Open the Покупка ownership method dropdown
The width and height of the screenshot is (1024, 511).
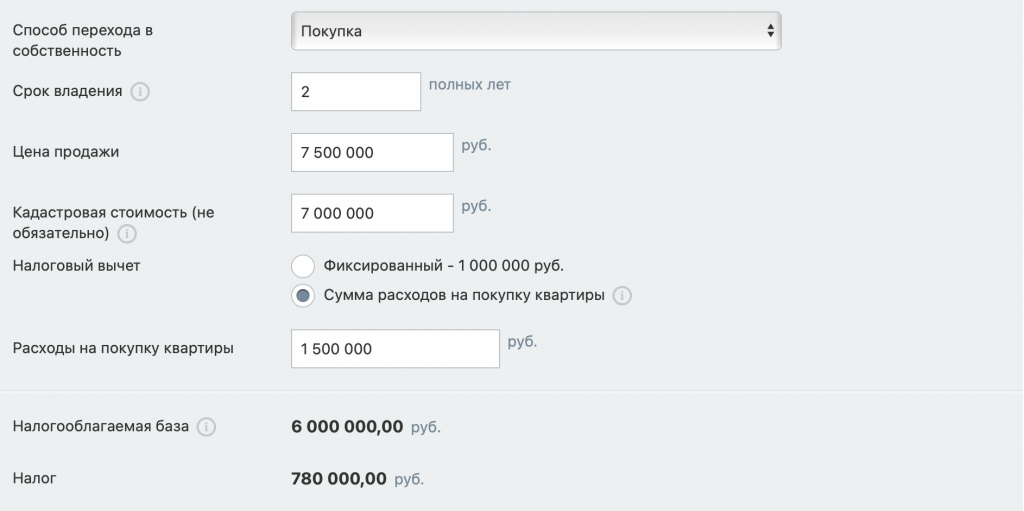click(x=535, y=31)
